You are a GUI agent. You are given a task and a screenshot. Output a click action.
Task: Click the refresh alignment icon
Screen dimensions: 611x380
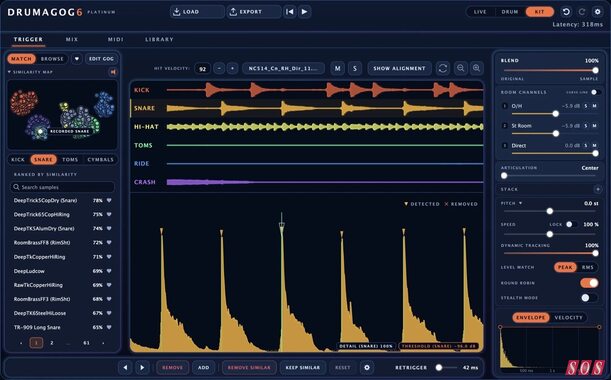tap(443, 68)
